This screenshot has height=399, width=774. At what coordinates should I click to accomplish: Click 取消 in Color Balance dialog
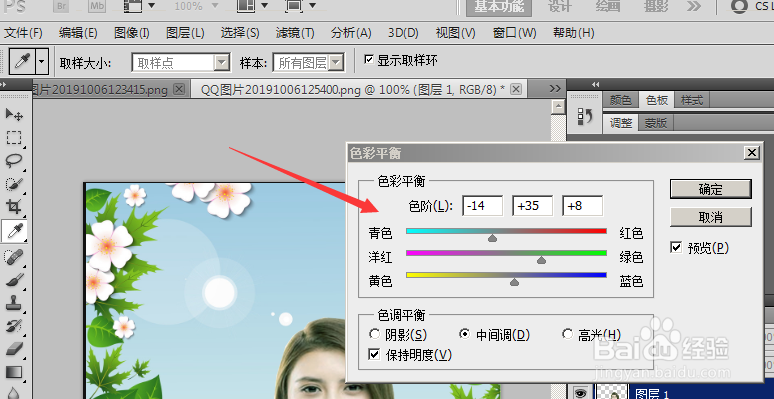[710, 216]
